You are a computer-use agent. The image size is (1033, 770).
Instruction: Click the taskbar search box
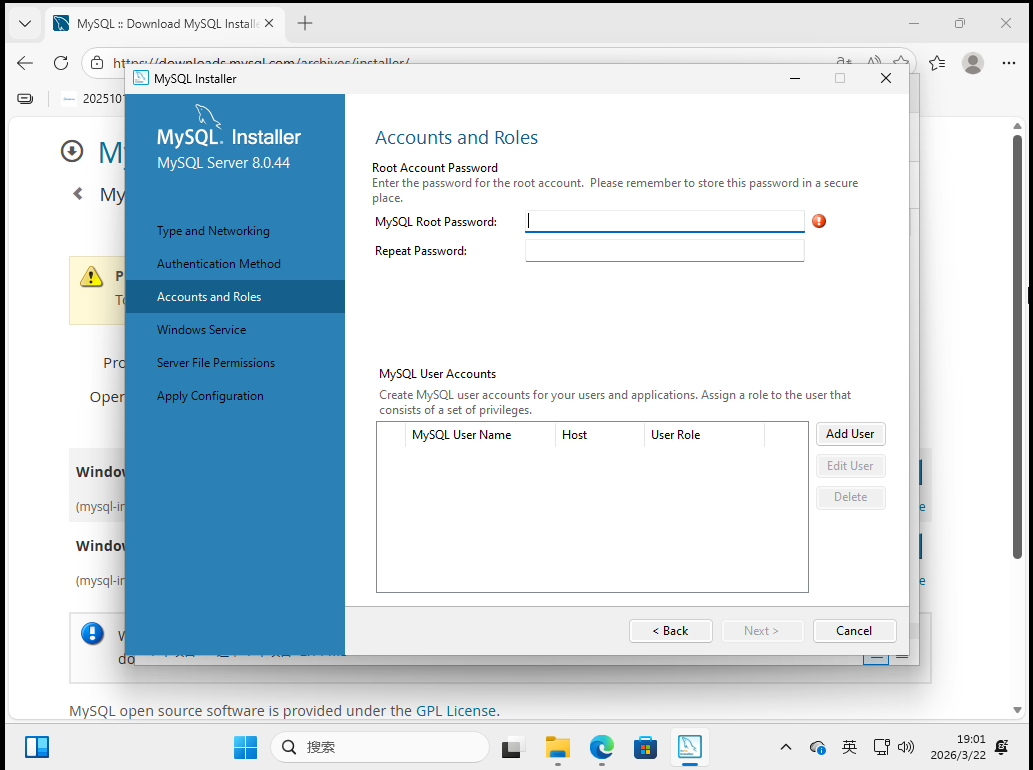tap(380, 748)
